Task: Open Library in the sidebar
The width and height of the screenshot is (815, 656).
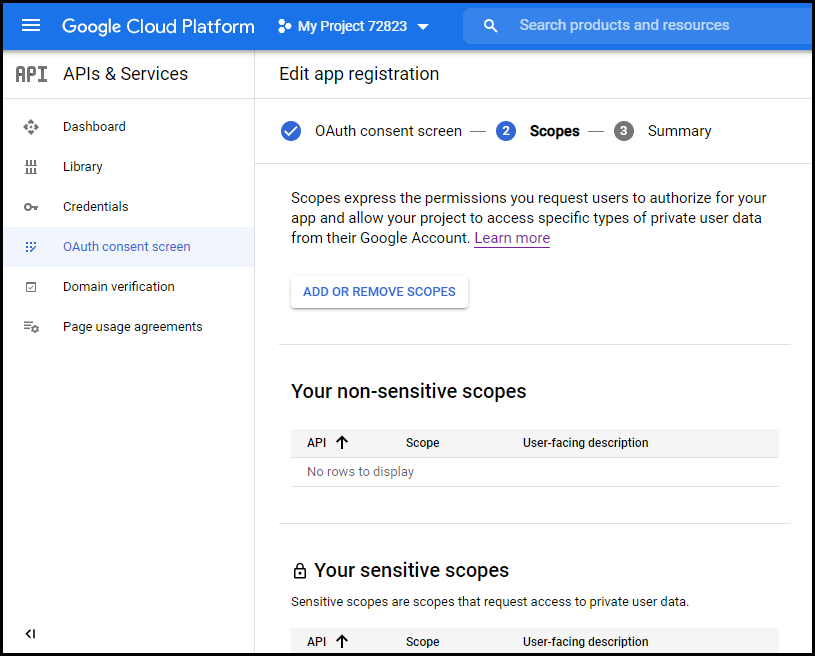Action: click(83, 166)
